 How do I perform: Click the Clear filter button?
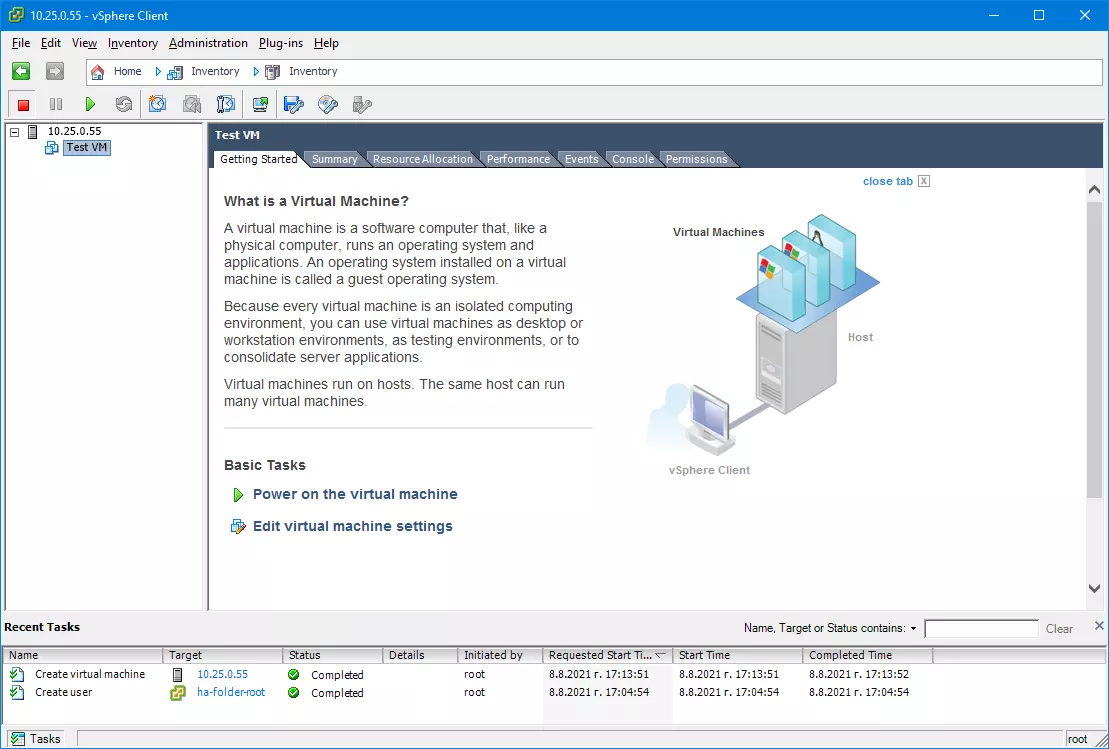[x=1059, y=629]
